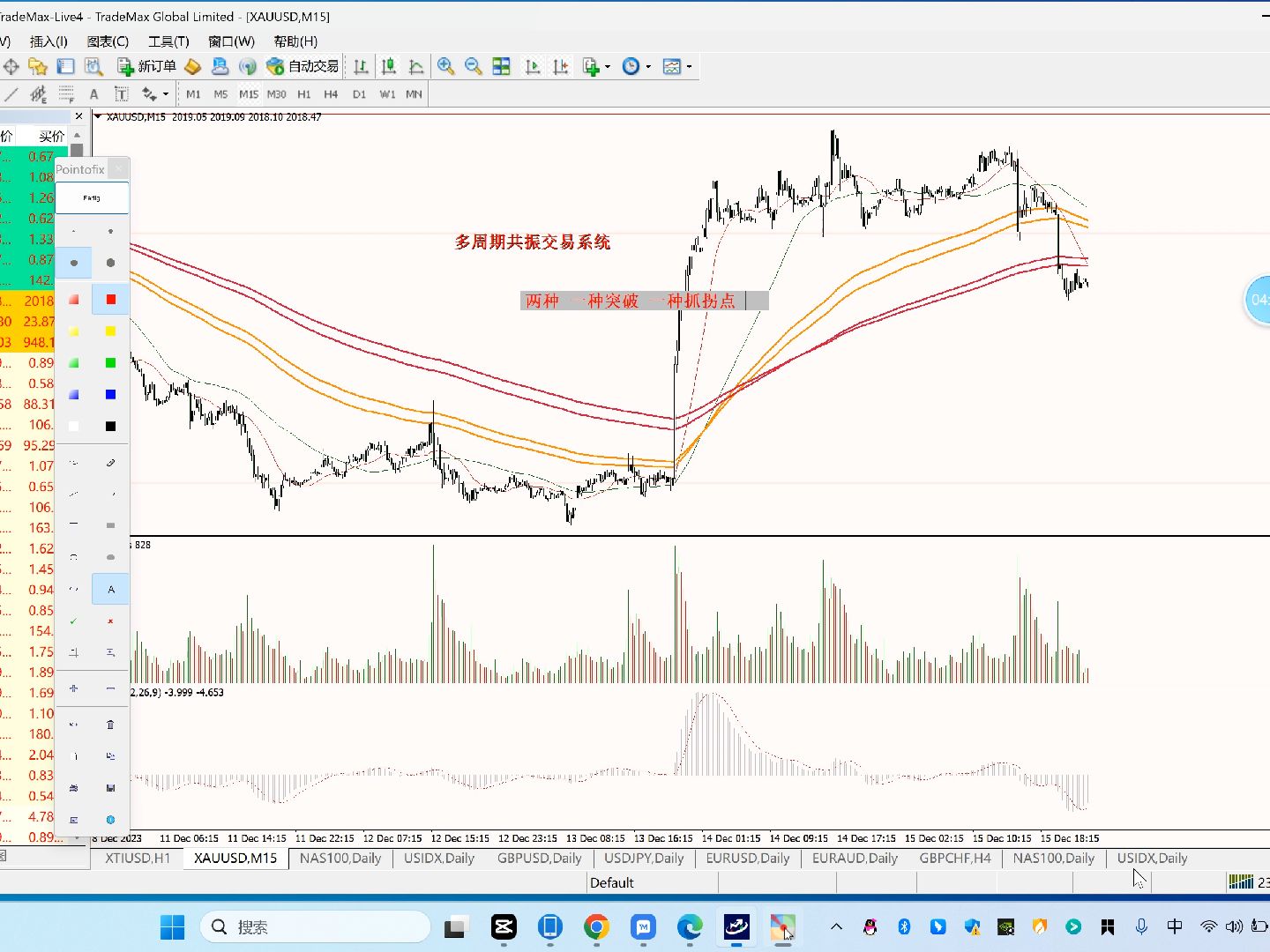
Task: Click the signals broadcast icon
Action: [248, 66]
